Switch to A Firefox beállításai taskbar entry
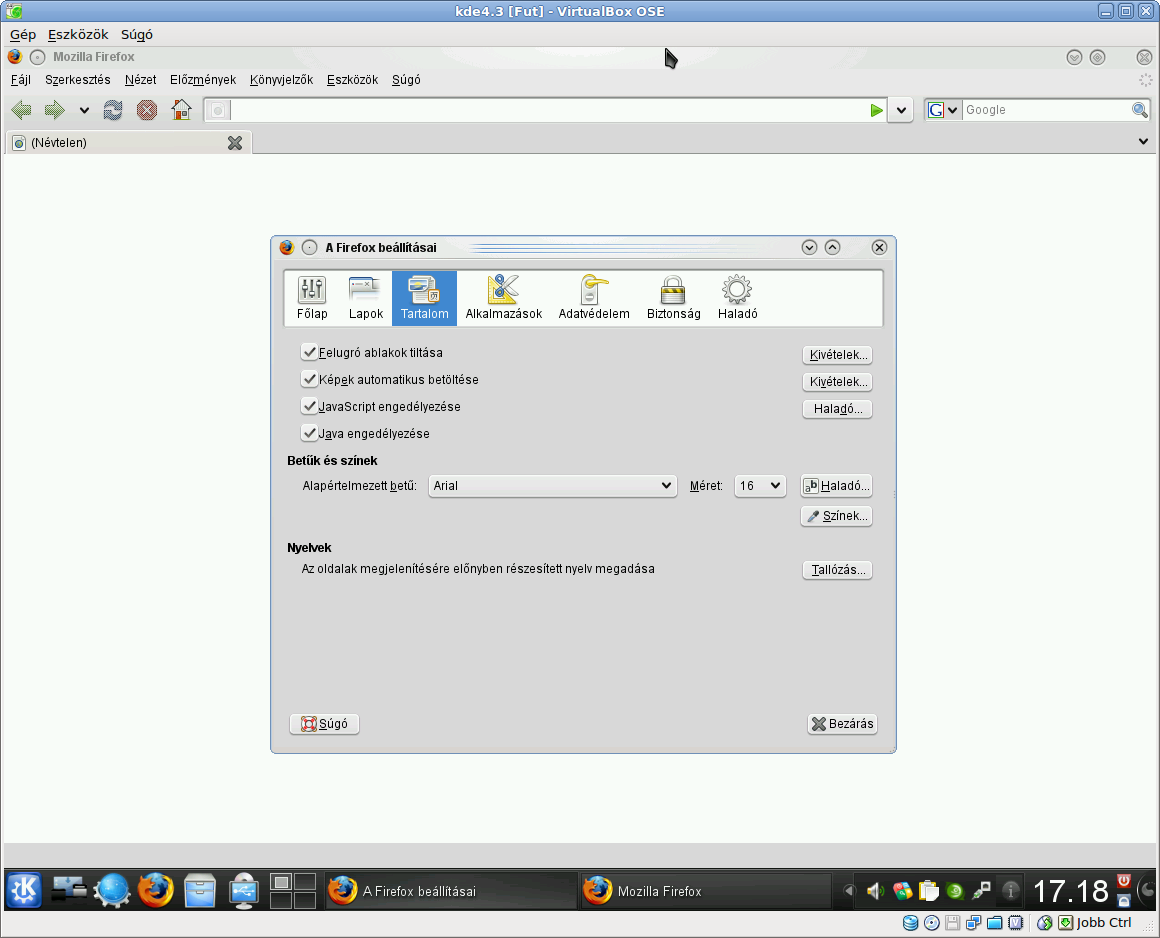 click(x=451, y=891)
